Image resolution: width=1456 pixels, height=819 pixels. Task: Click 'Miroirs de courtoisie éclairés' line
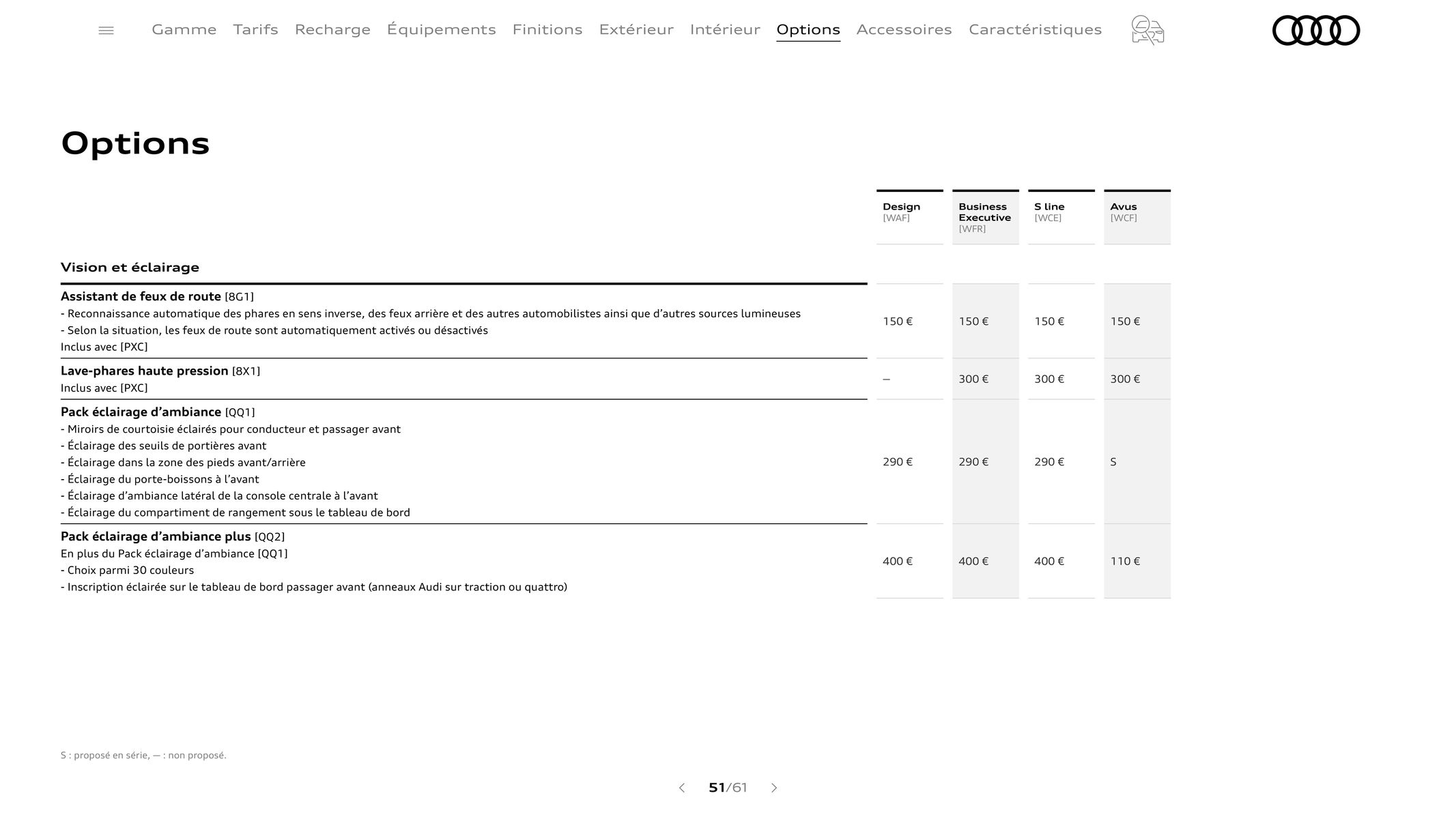pos(231,429)
